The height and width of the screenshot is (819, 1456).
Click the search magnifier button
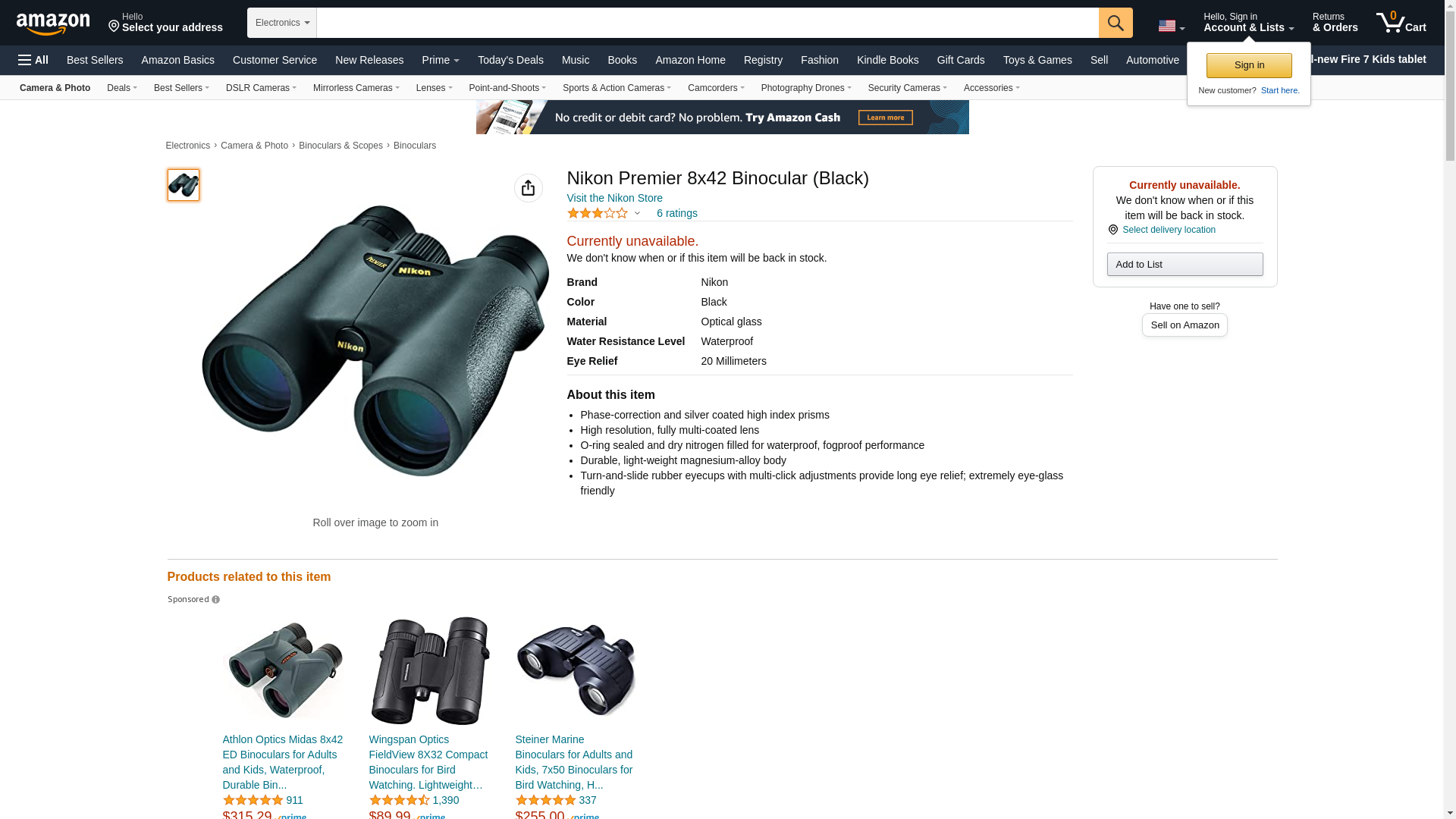pyautogui.click(x=1116, y=23)
